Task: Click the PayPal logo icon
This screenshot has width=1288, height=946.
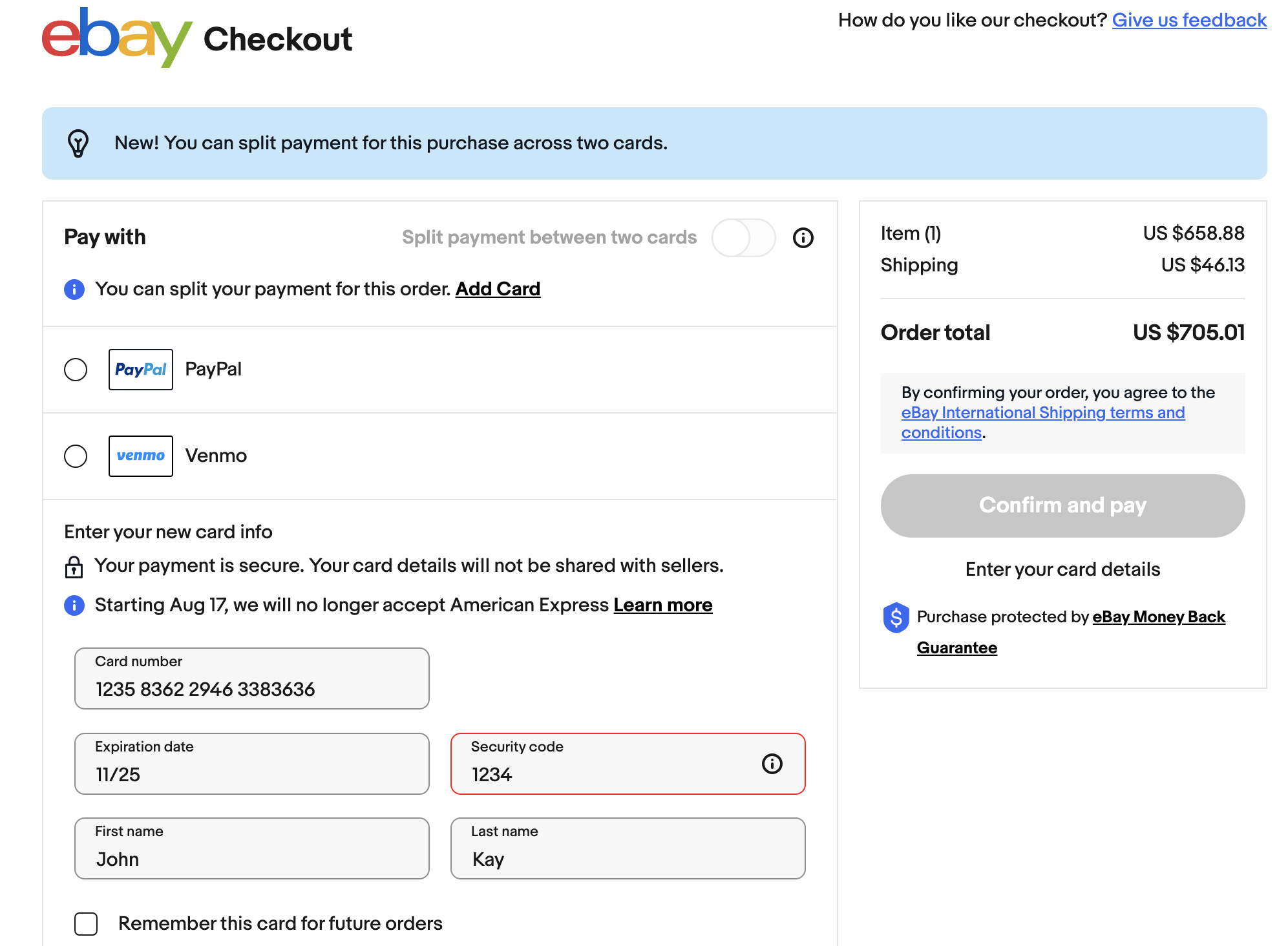Action: point(141,370)
